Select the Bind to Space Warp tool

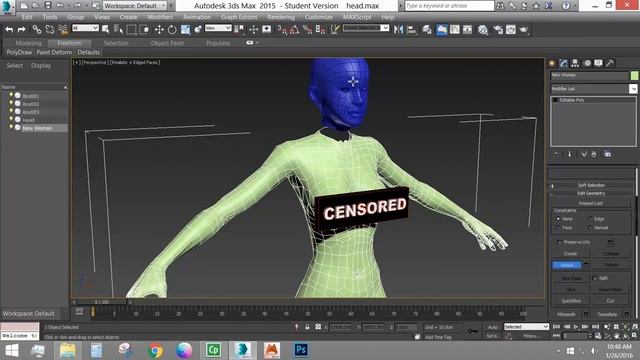[63, 29]
